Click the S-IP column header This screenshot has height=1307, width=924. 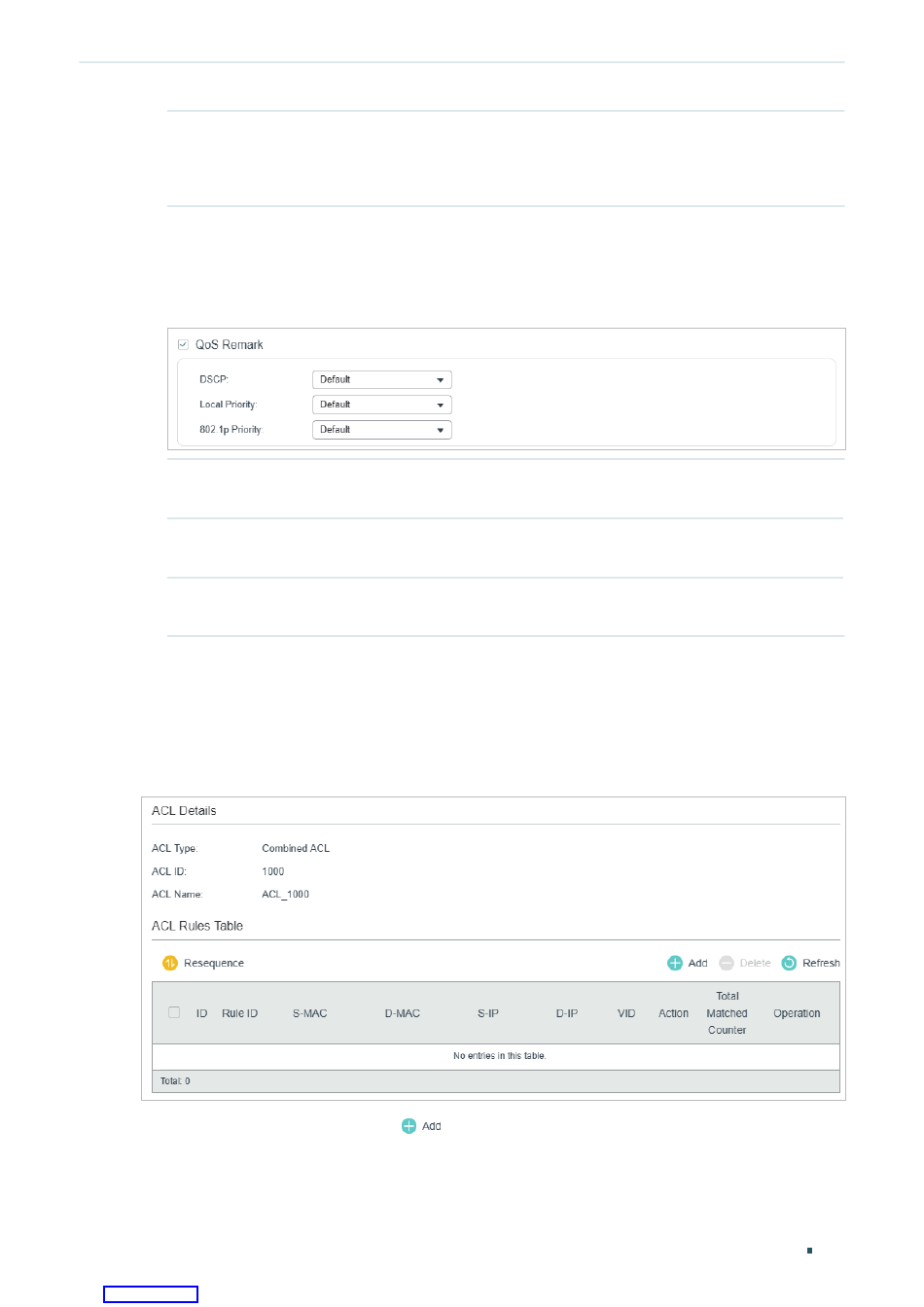pos(488,1013)
